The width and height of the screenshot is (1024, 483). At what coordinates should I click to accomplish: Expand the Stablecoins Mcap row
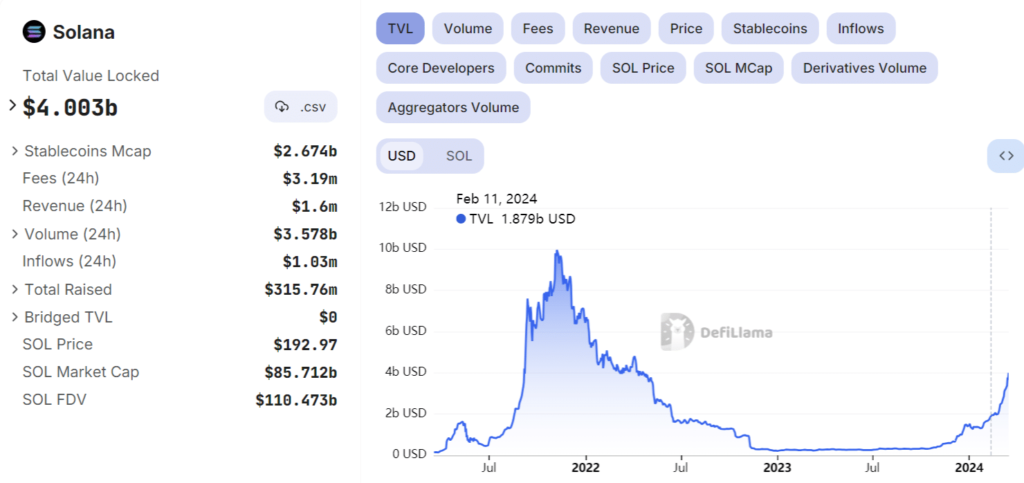click(x=15, y=151)
